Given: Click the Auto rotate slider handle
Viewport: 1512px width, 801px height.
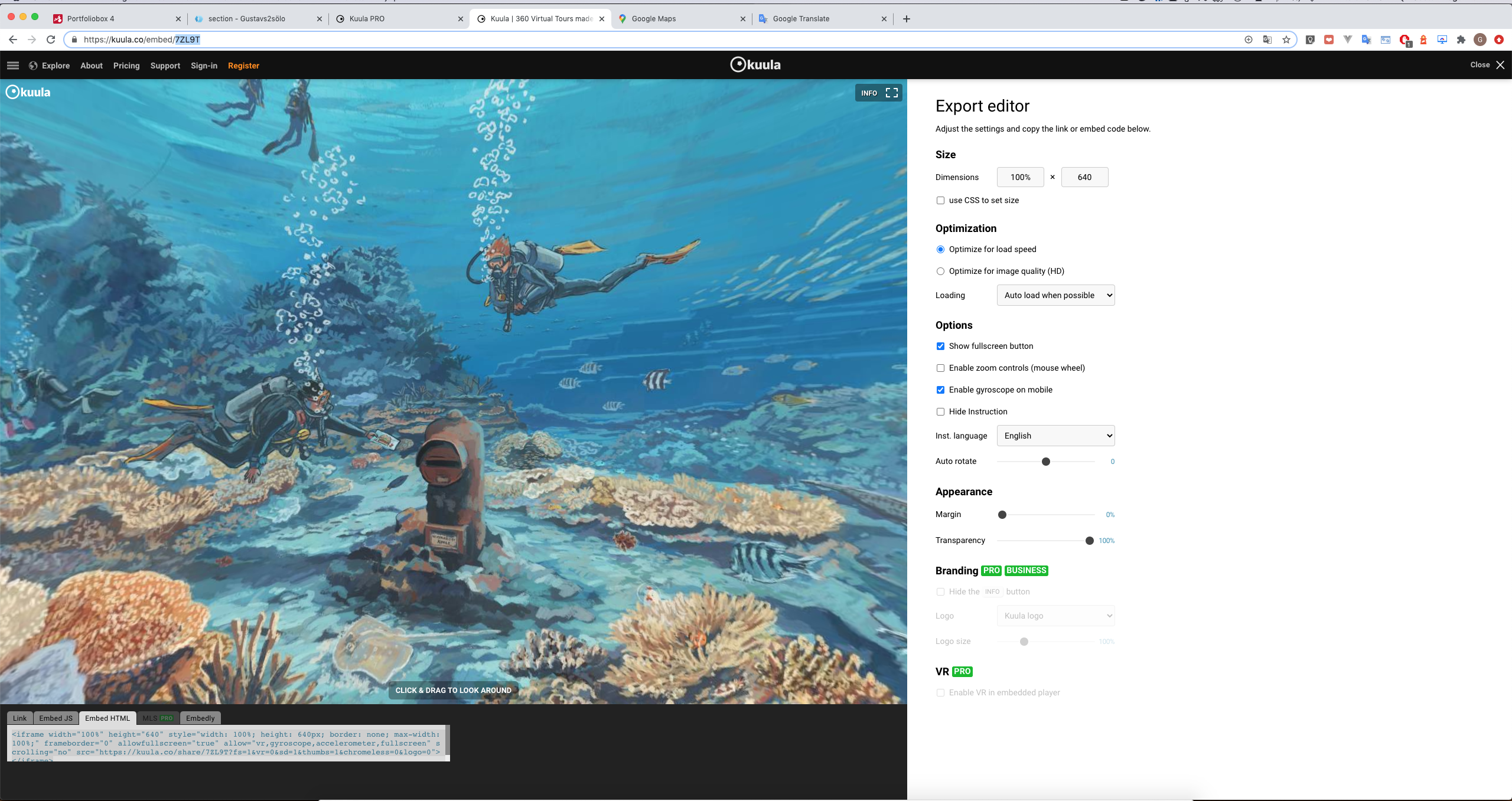Looking at the screenshot, I should click(1046, 462).
